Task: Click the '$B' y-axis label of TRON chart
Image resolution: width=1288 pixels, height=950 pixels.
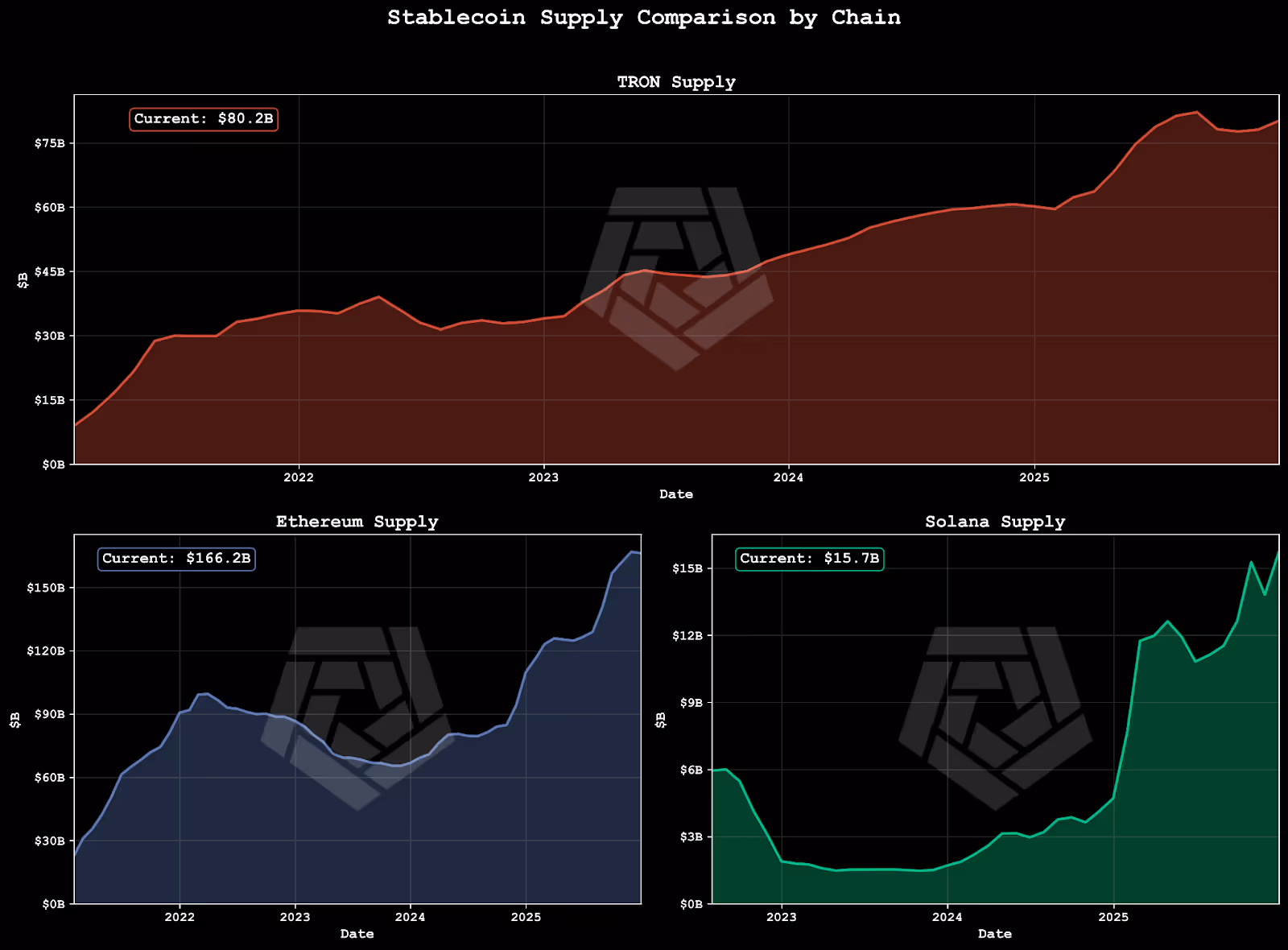Action: pos(23,280)
